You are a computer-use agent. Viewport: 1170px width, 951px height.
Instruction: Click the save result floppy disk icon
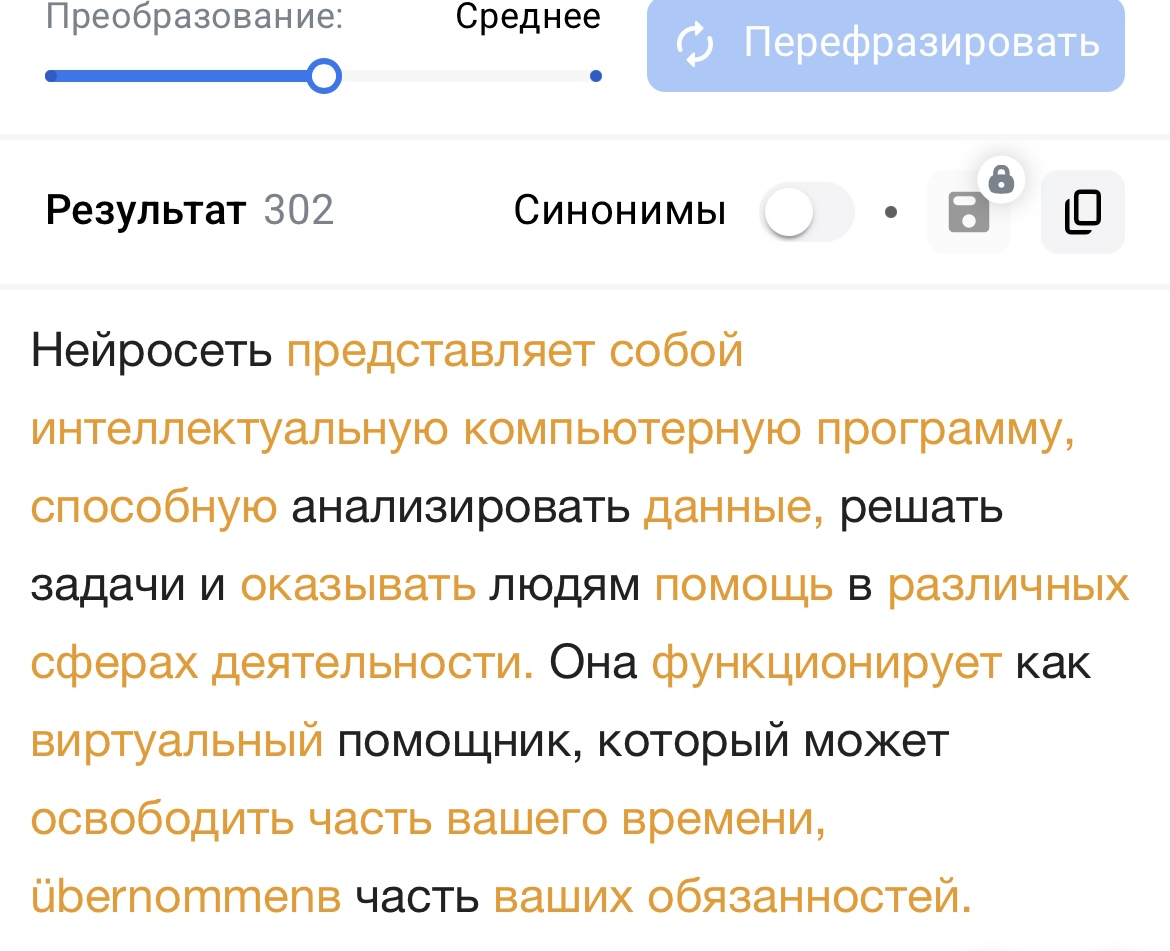click(968, 213)
